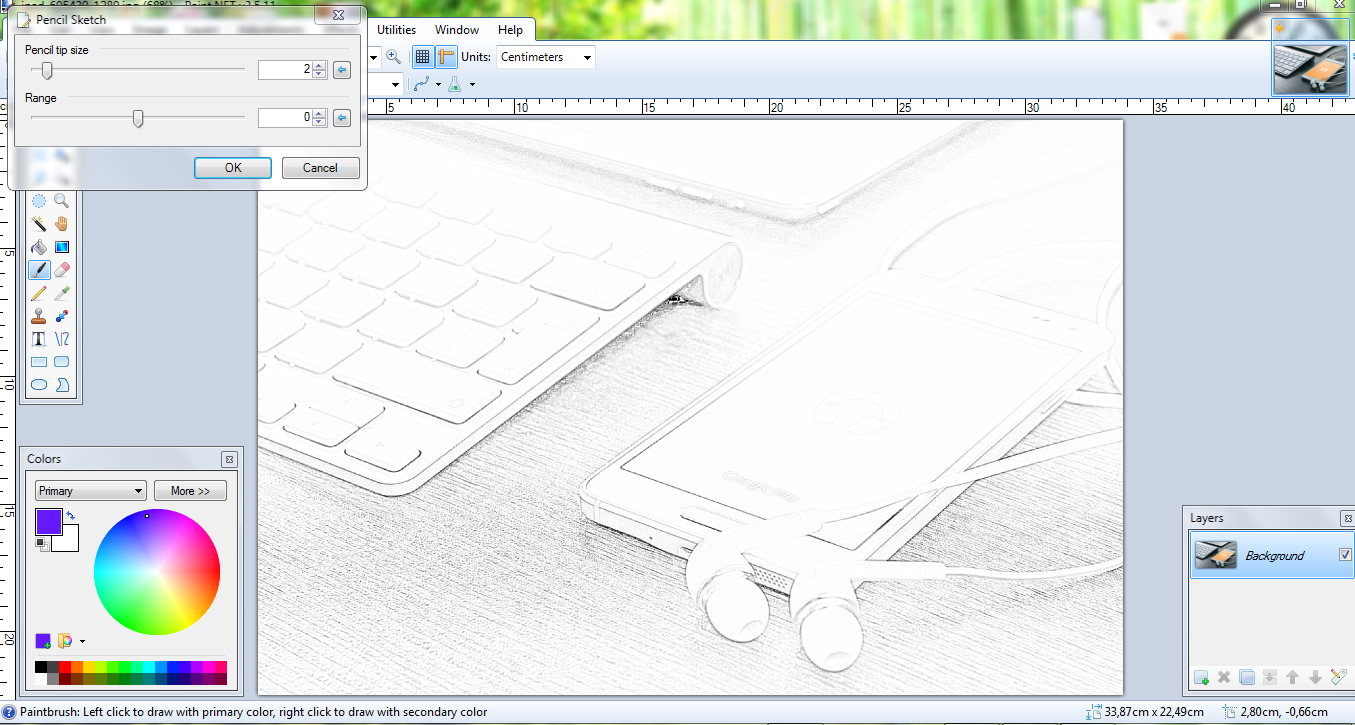
Task: Select the Freeform Shape tool
Action: click(x=62, y=385)
